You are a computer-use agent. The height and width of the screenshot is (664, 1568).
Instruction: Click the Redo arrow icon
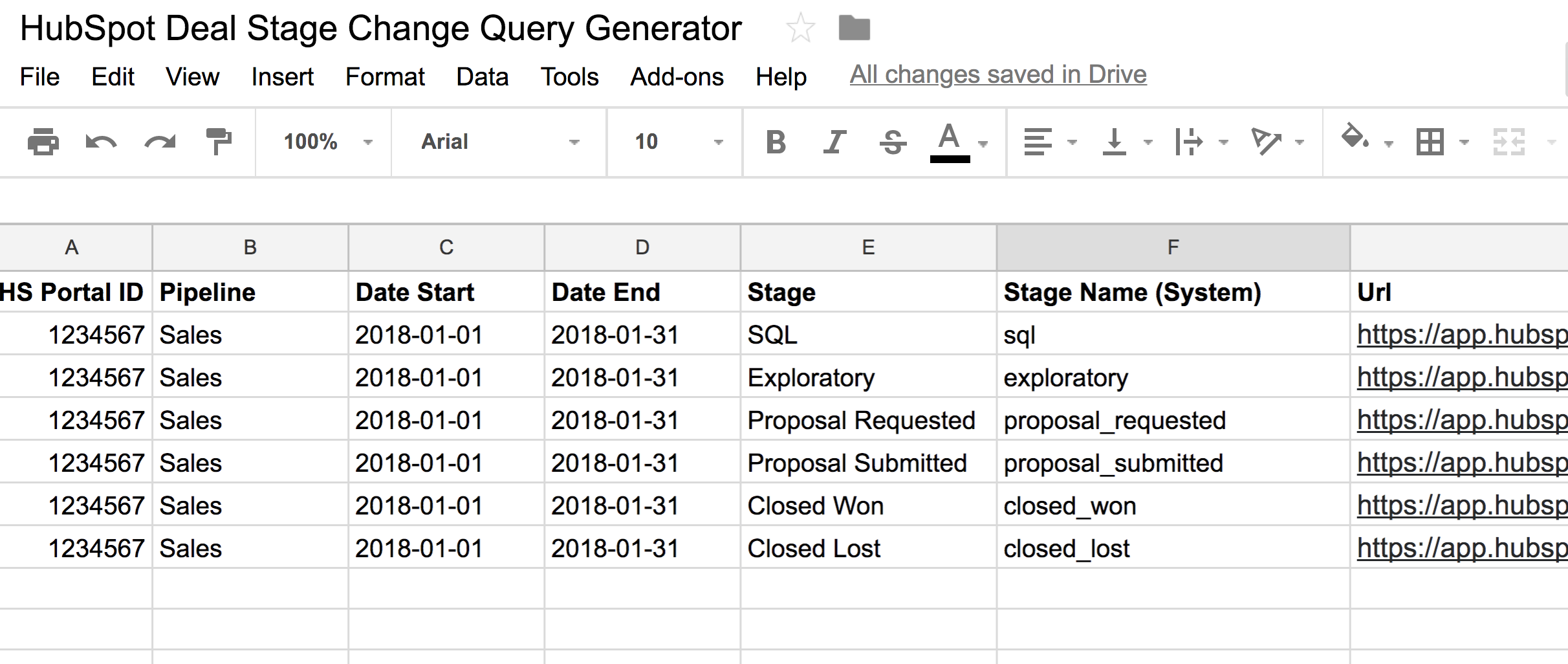coord(160,142)
